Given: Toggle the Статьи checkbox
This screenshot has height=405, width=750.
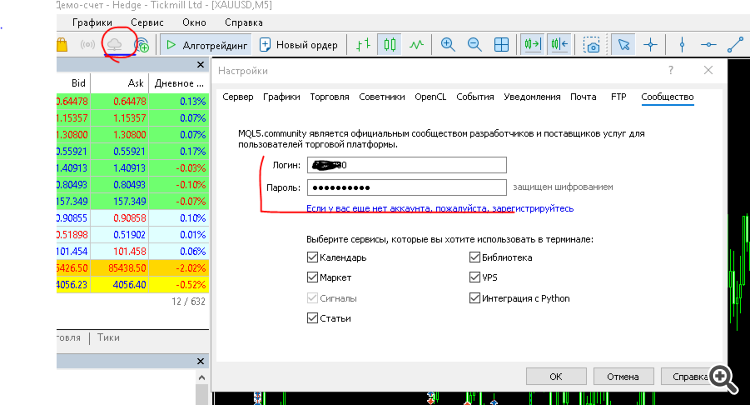Looking at the screenshot, I should point(312,318).
